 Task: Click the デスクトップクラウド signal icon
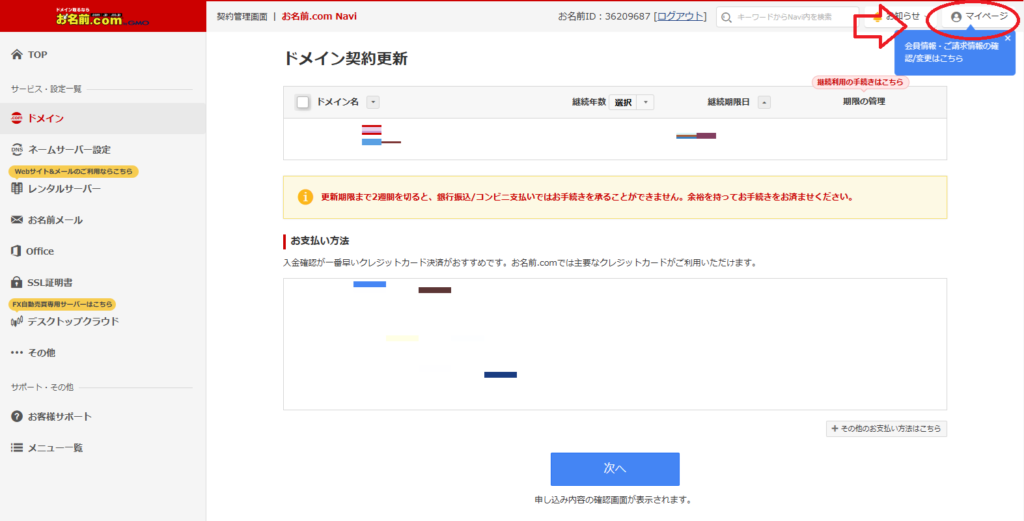(x=17, y=322)
